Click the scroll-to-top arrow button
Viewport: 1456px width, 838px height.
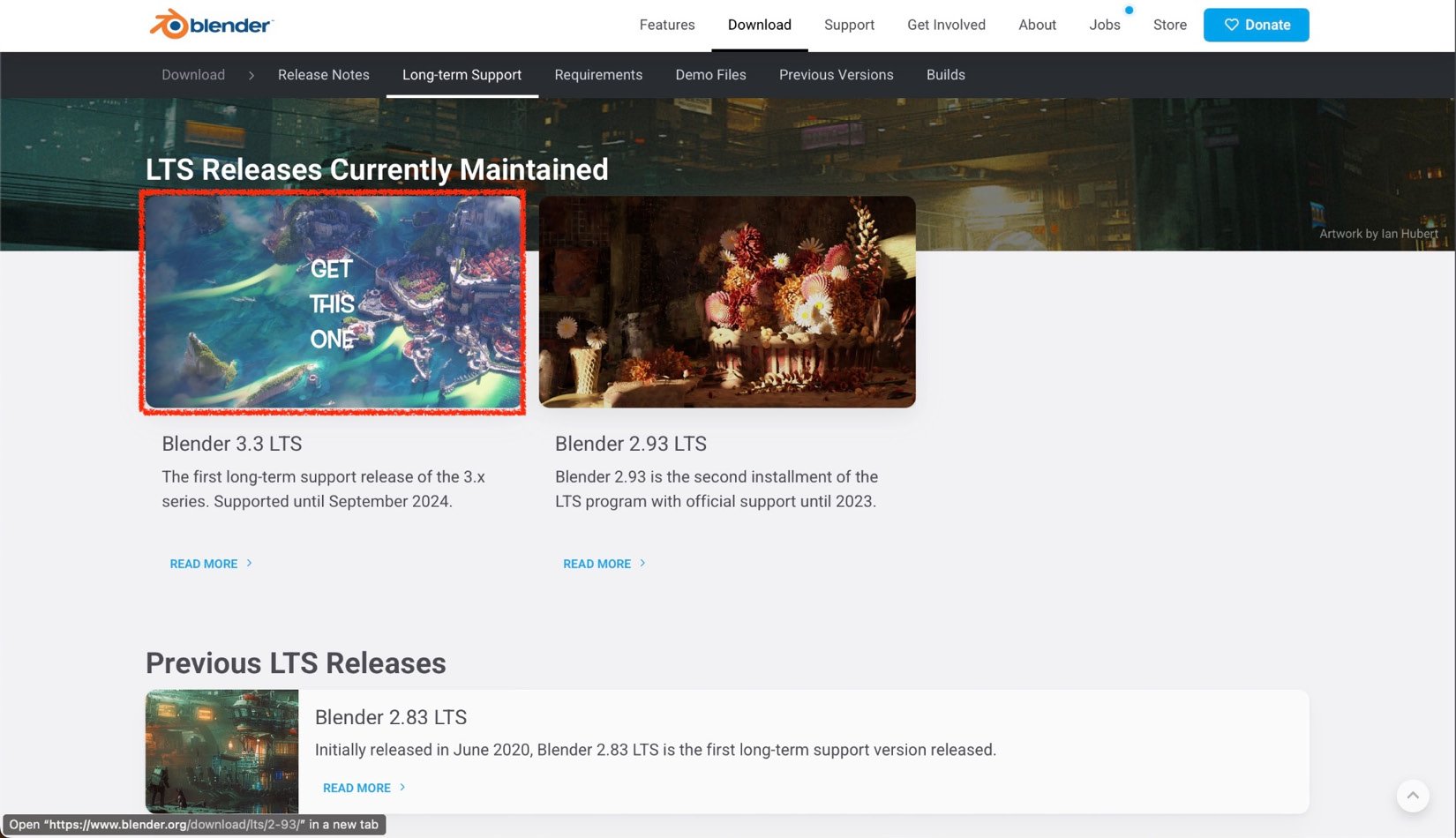pyautogui.click(x=1413, y=796)
